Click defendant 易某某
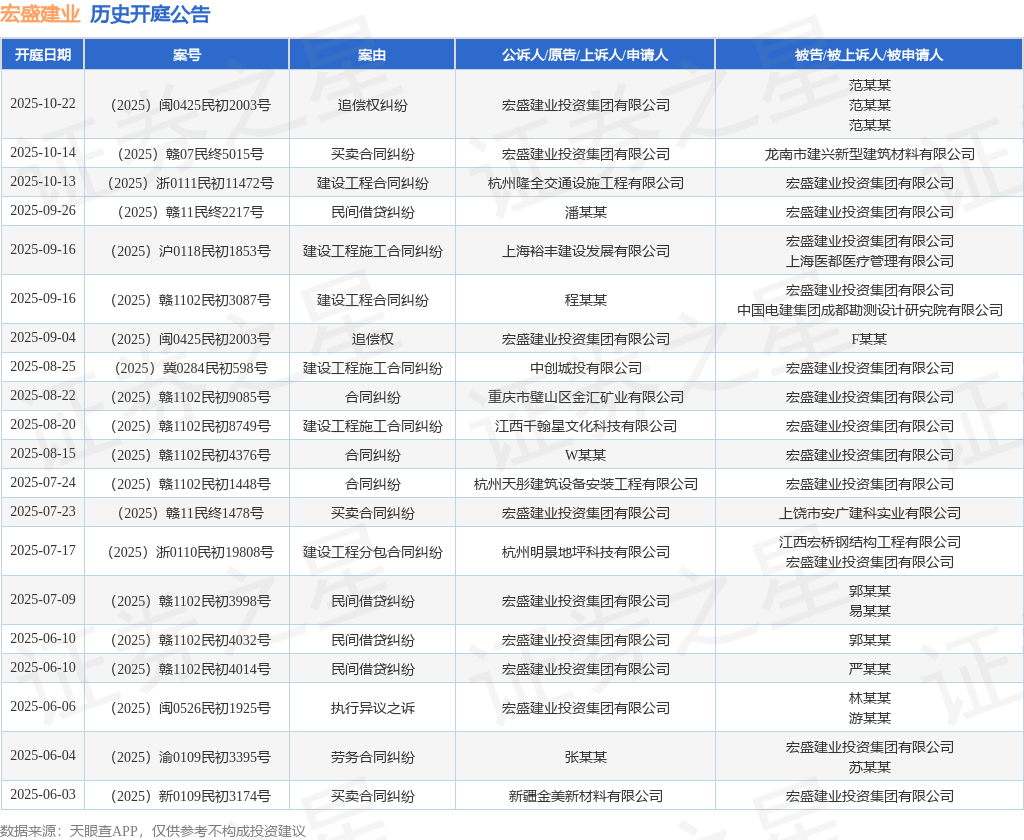Viewport: 1024px width, 840px height. click(x=869, y=611)
